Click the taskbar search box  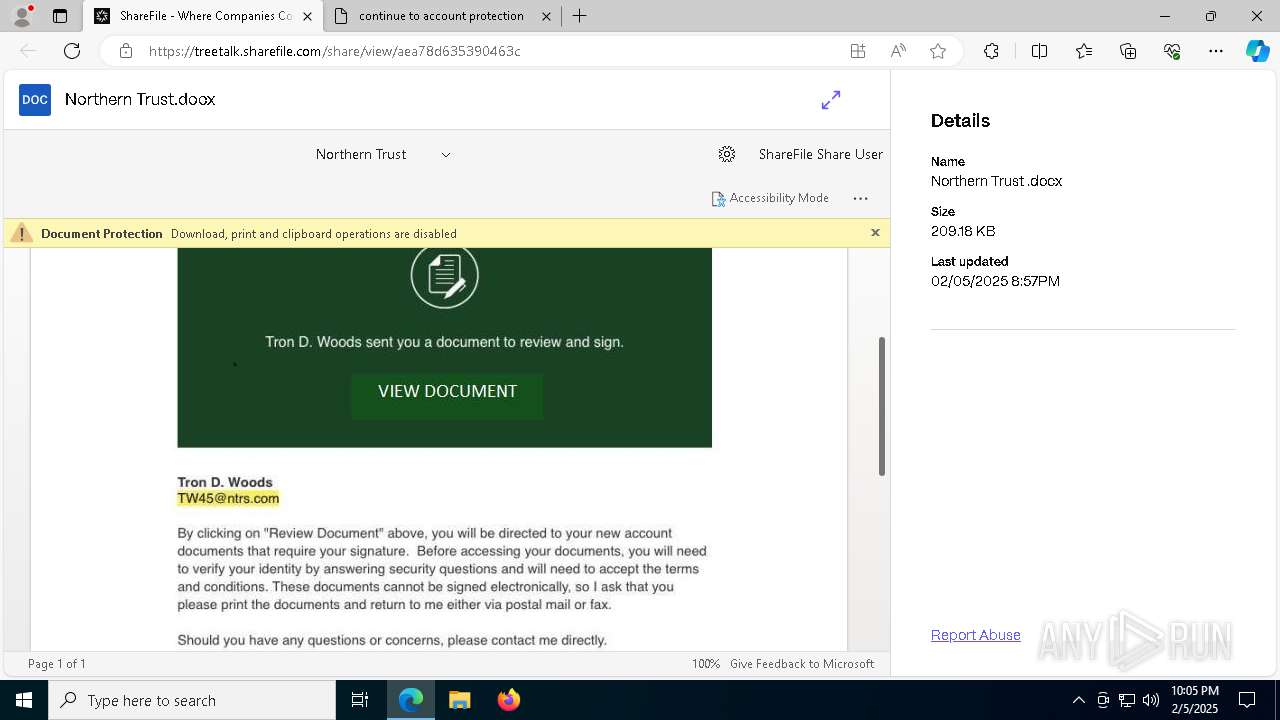[x=192, y=700]
